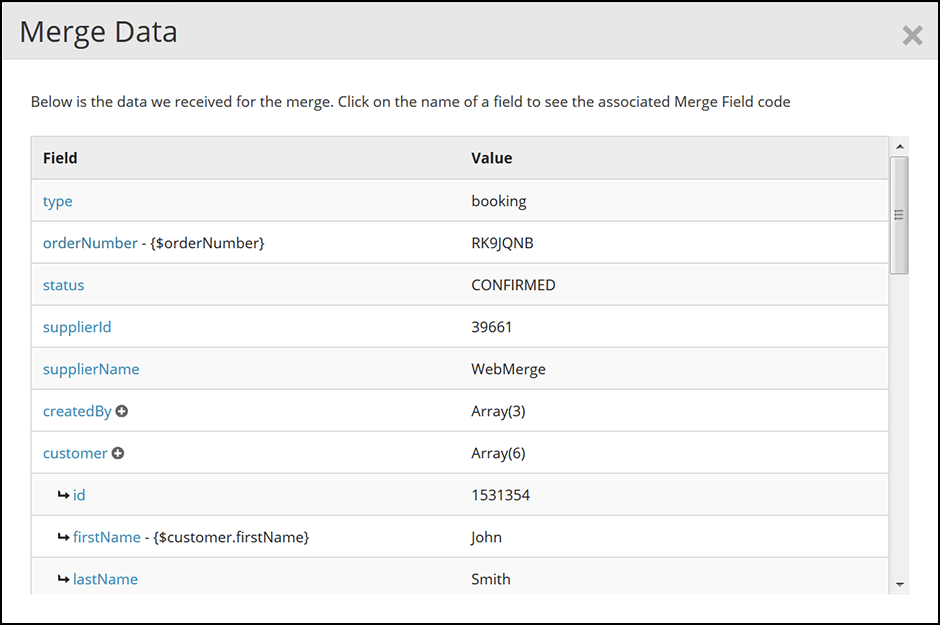Click the scrollbar down arrow

[900, 584]
